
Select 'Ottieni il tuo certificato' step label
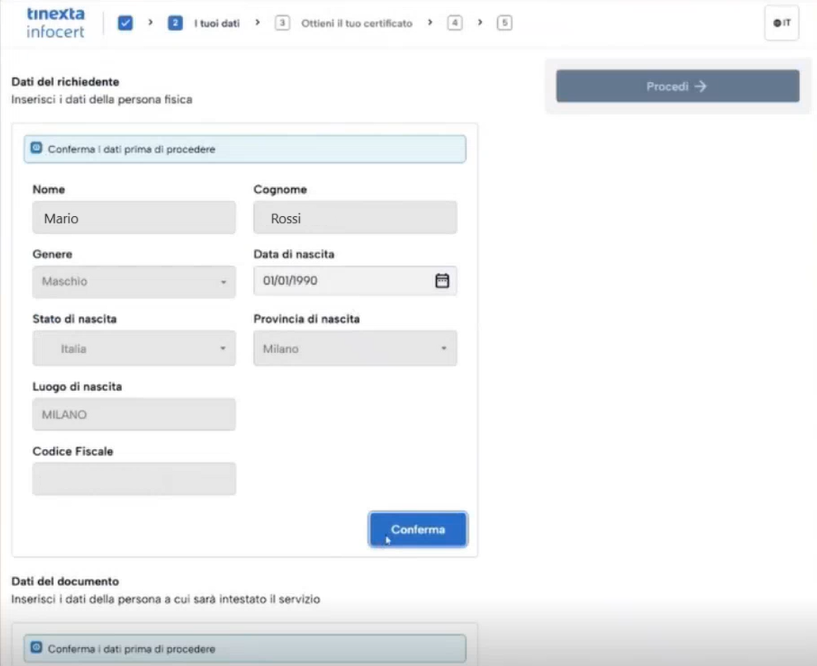pyautogui.click(x=356, y=23)
